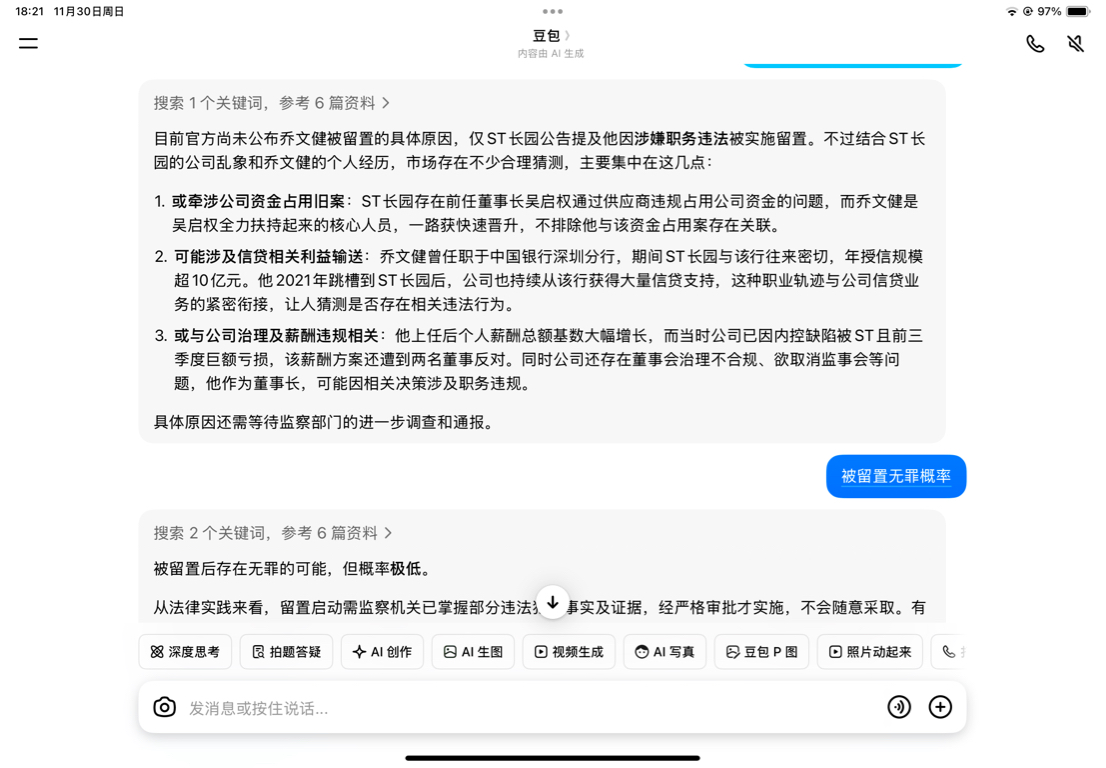Enable 深度思考 mode
1106x768 pixels.
tap(186, 652)
